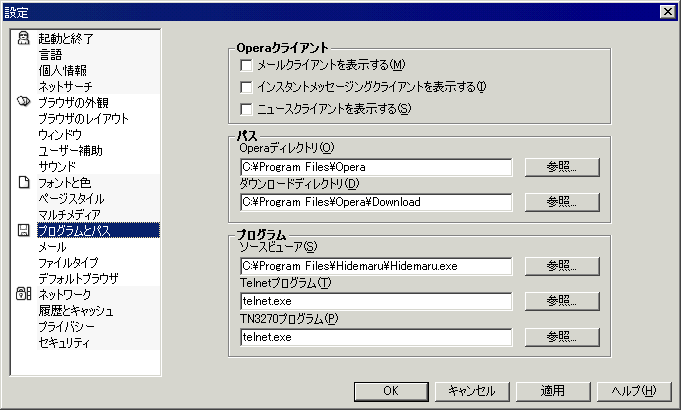Click the ネットワーク category icon
The height and width of the screenshot is (410, 681).
(x=24, y=294)
